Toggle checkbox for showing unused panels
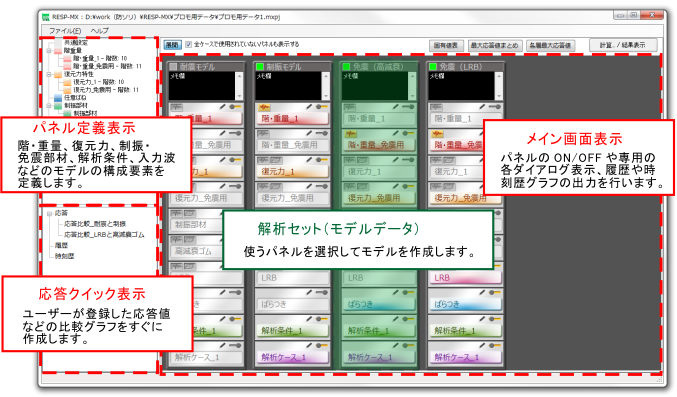The width and height of the screenshot is (677, 397). [188, 44]
